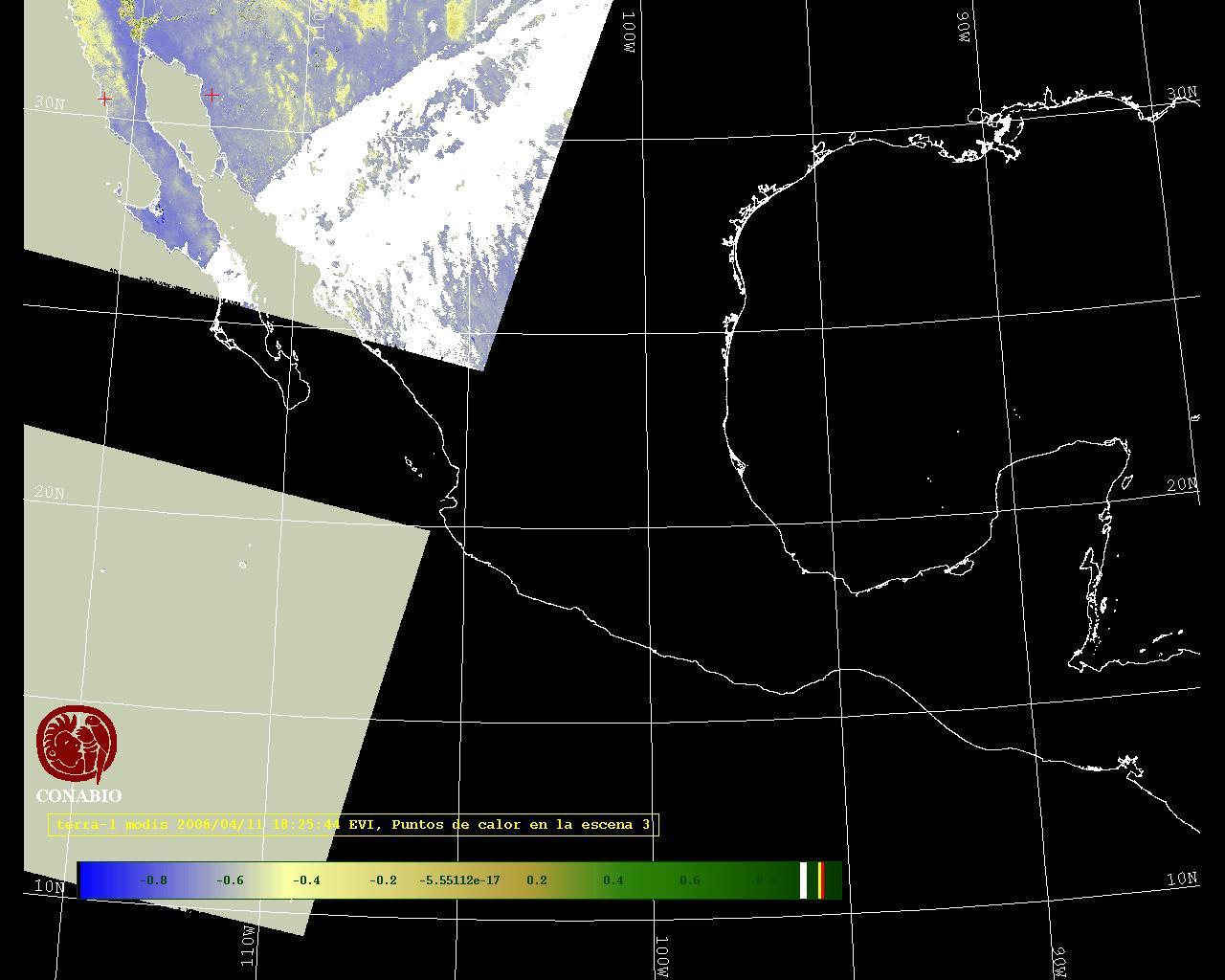The height and width of the screenshot is (980, 1225).
Task: Click the -0.4 value on the color legend
Action: [x=306, y=880]
